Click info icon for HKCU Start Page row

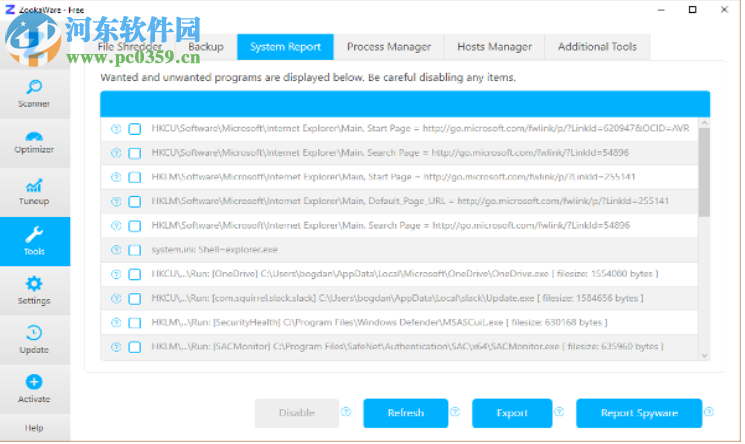pyautogui.click(x=116, y=129)
